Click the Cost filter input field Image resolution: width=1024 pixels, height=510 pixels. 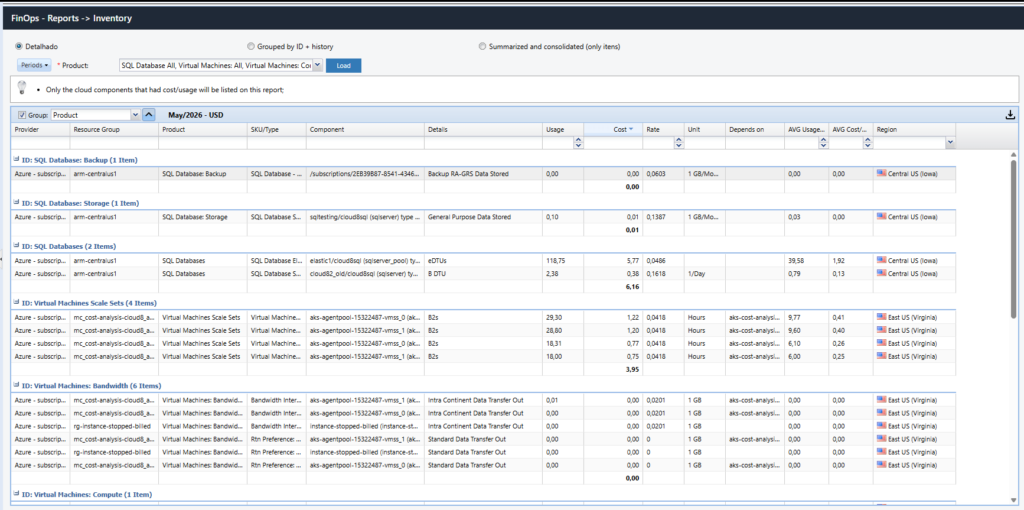(x=613, y=142)
